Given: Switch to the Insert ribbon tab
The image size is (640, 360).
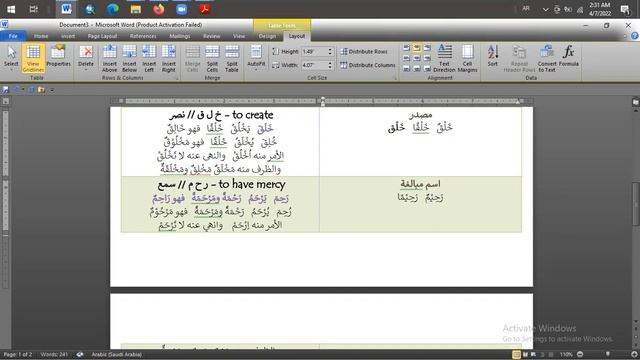Looking at the screenshot, I should (x=68, y=36).
